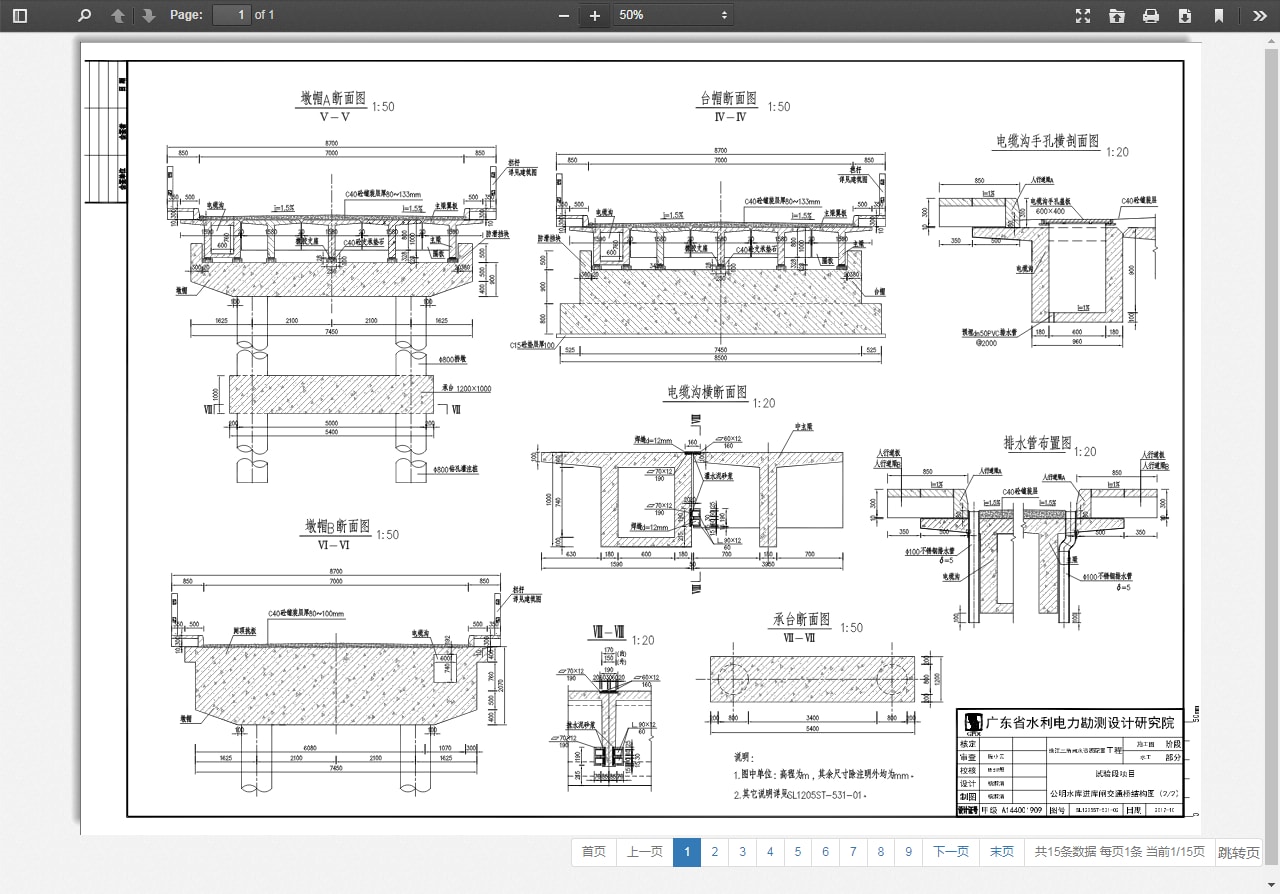This screenshot has width=1280, height=894.
Task: Select pagination page 9
Action: click(x=908, y=852)
